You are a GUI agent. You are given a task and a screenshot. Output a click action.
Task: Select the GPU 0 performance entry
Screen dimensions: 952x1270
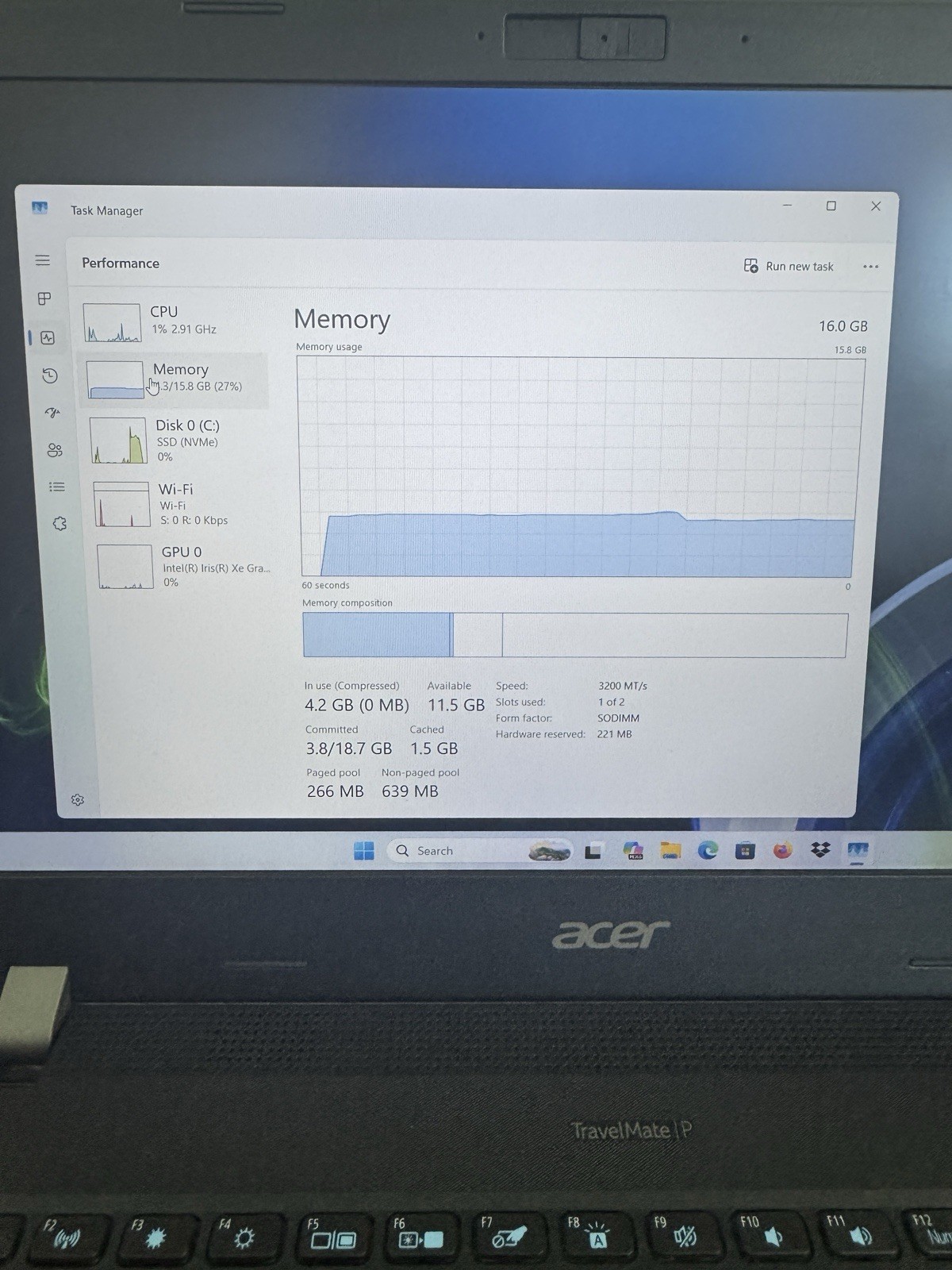(x=184, y=567)
